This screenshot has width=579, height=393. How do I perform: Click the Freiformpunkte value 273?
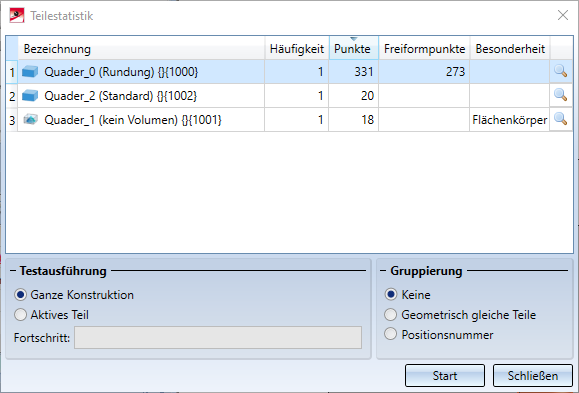455,72
